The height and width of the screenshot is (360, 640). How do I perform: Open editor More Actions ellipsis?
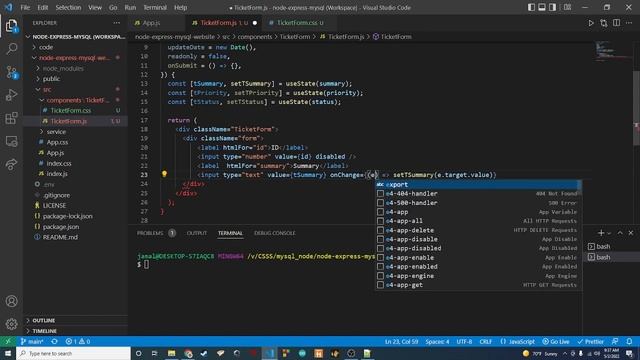[x=629, y=23]
